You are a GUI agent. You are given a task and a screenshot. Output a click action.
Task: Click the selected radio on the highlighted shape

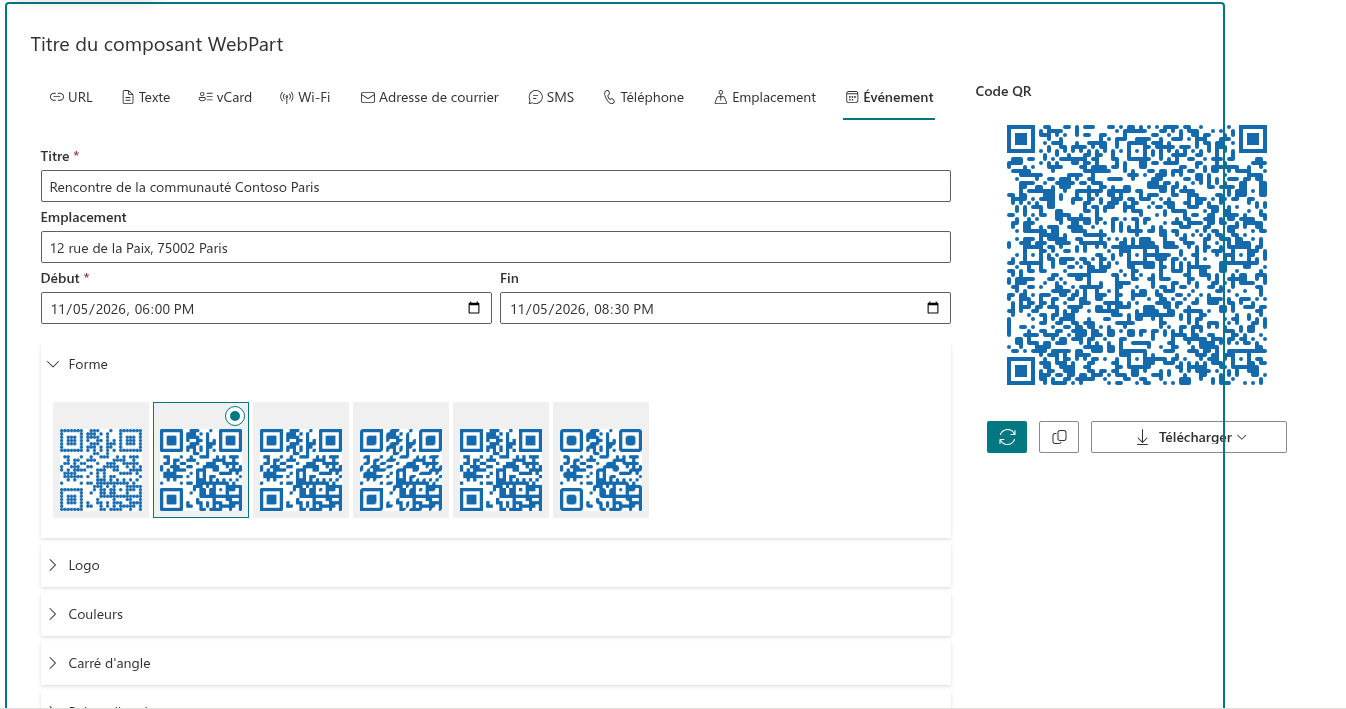[235, 415]
